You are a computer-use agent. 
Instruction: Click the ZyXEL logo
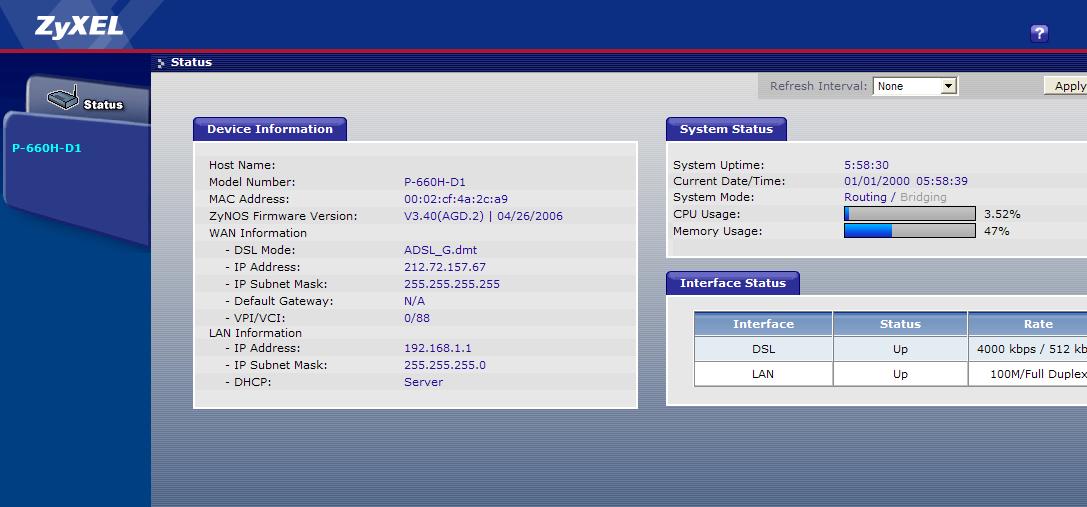pos(79,26)
